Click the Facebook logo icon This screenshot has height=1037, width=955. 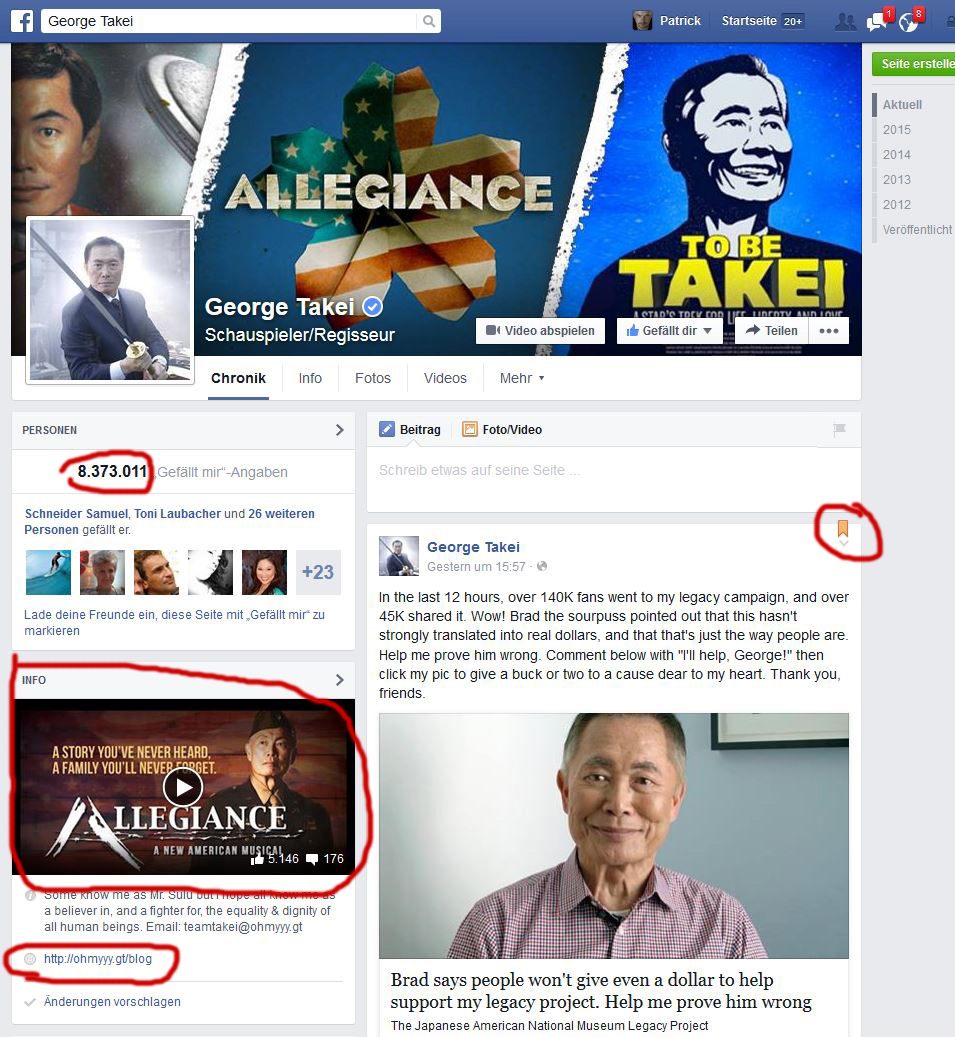(x=22, y=21)
